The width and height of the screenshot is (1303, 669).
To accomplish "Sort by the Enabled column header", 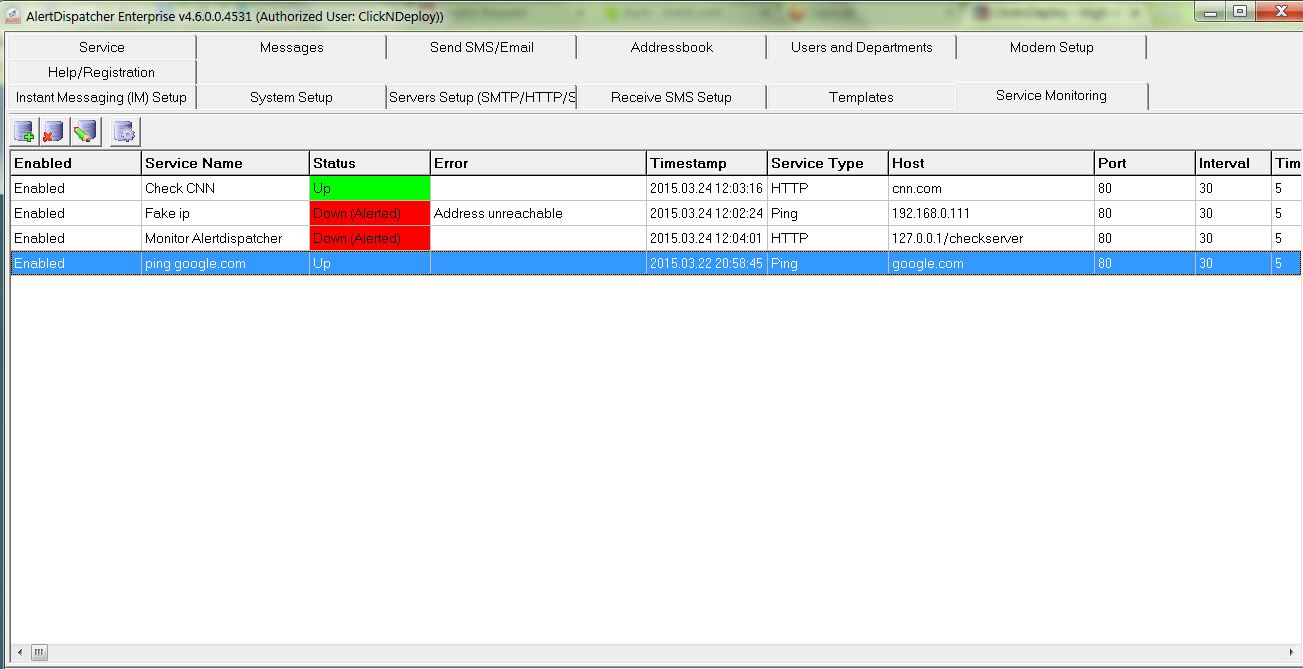I will (76, 163).
